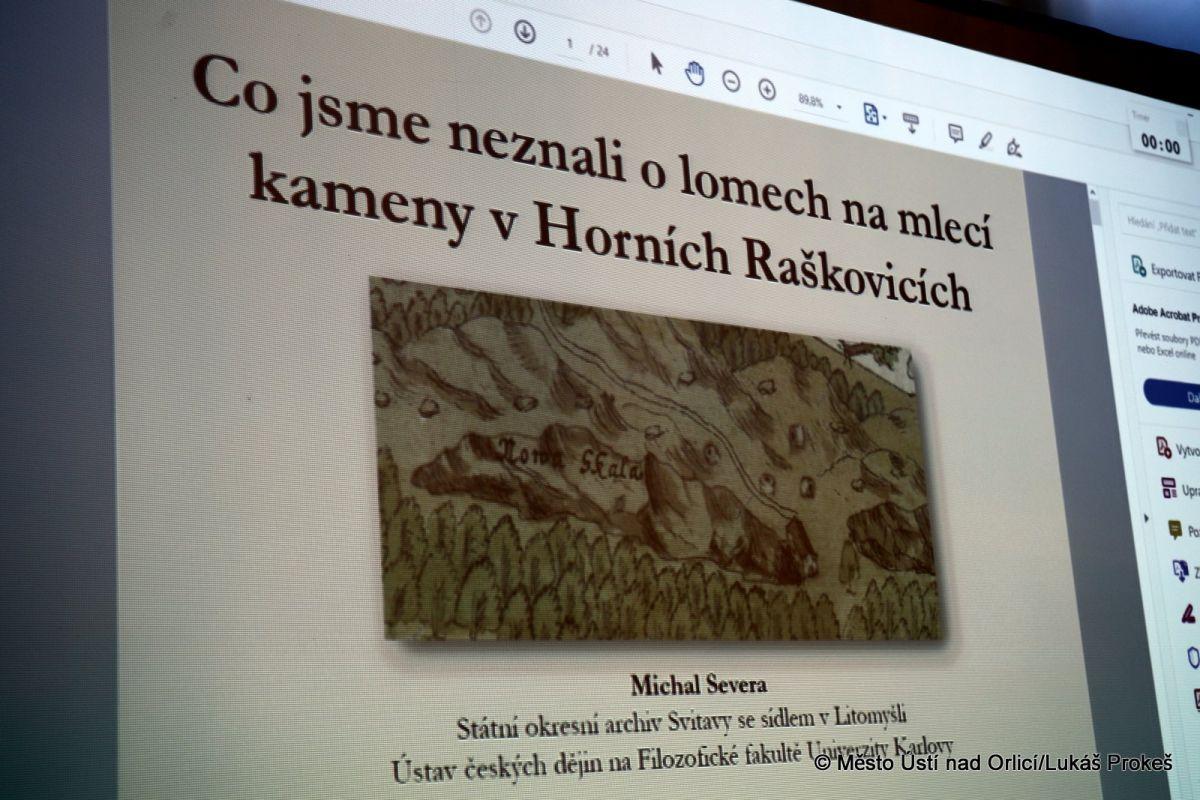Add a comment with the sticky note icon
Screen dimensions: 1200x800
955,133
